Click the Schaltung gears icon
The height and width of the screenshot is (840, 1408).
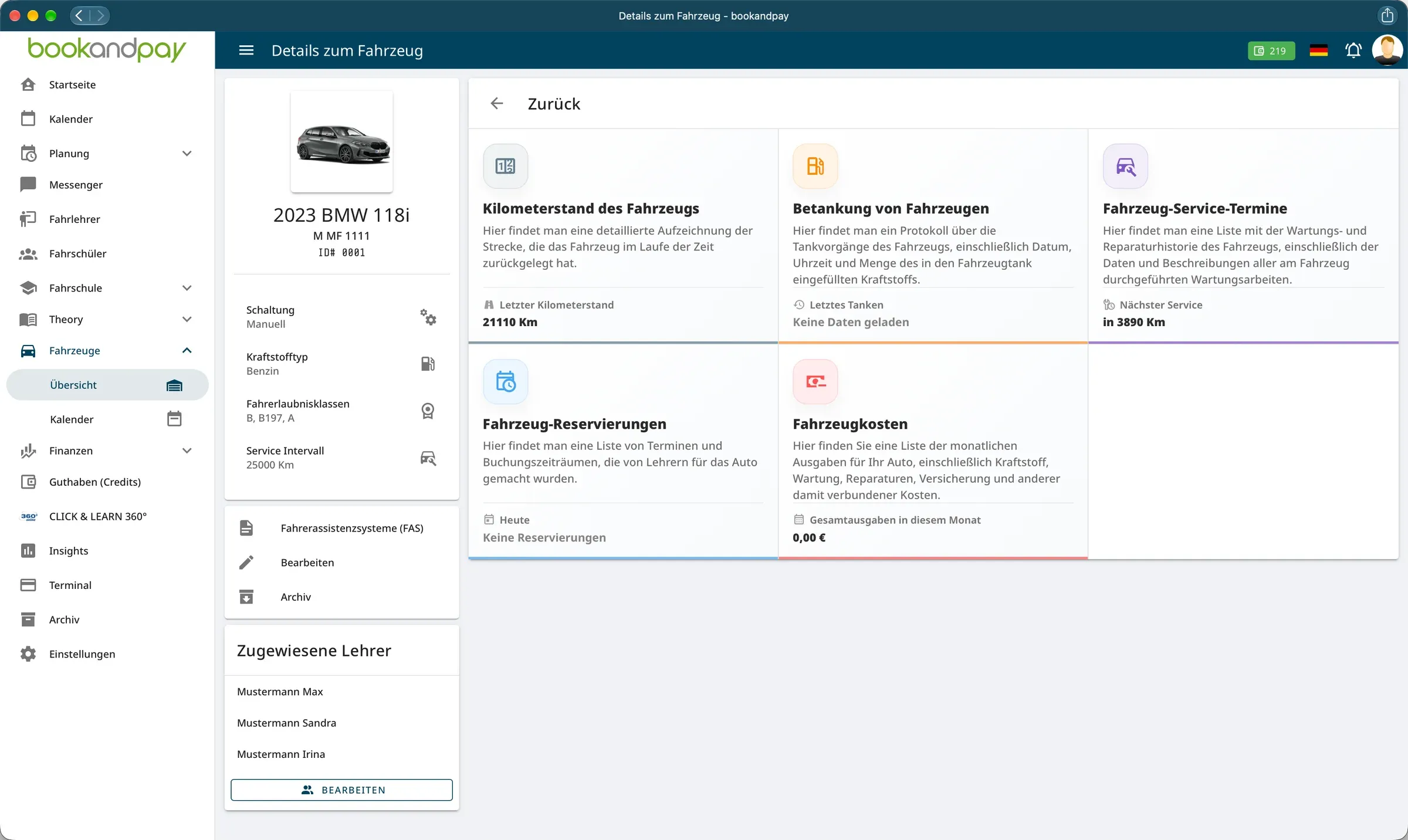coord(428,317)
